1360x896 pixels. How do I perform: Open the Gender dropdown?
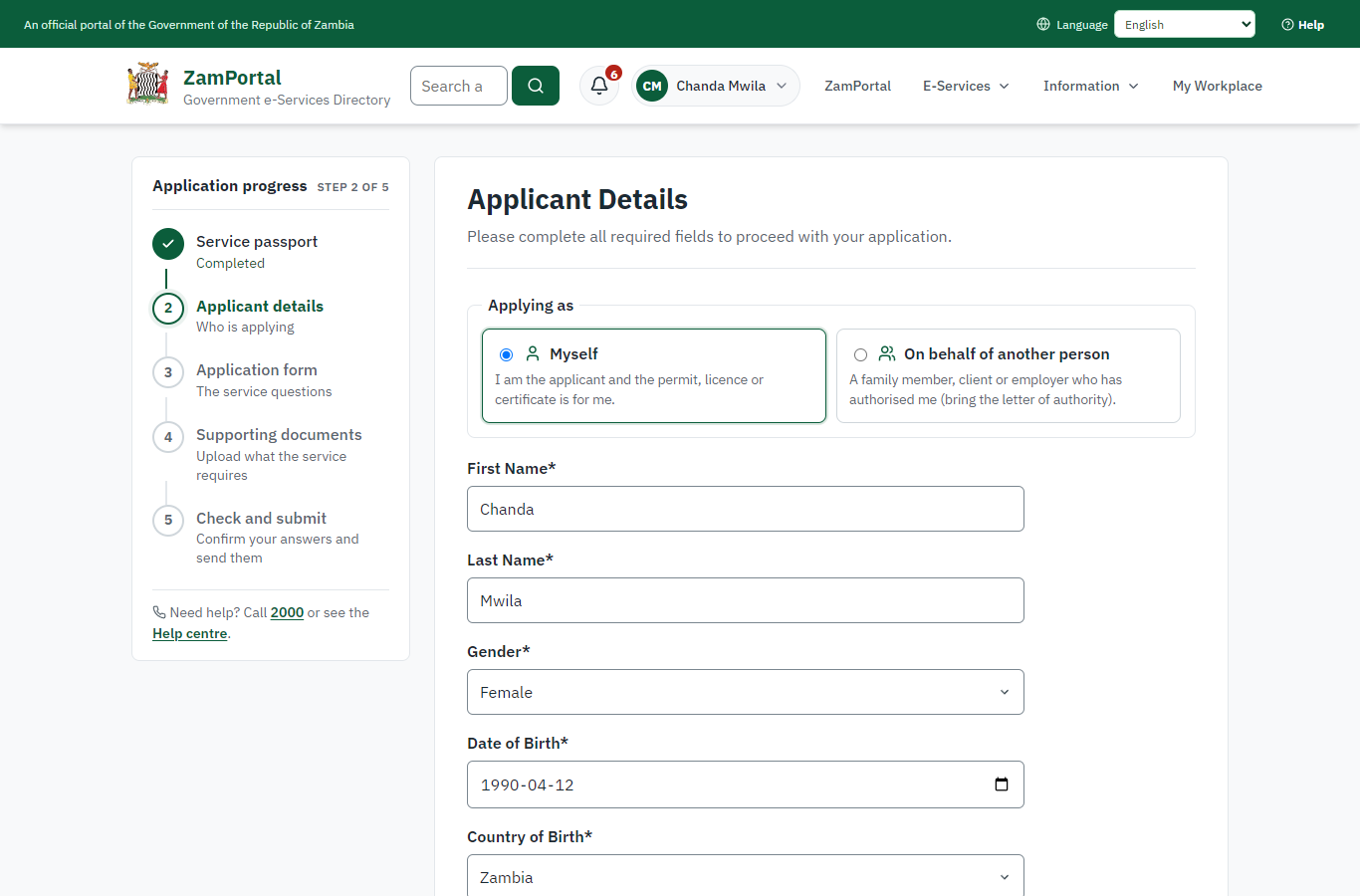pos(746,692)
